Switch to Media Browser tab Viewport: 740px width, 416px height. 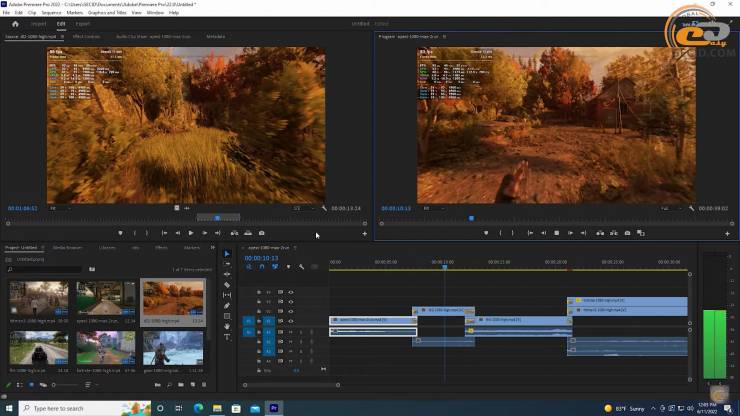coord(67,247)
